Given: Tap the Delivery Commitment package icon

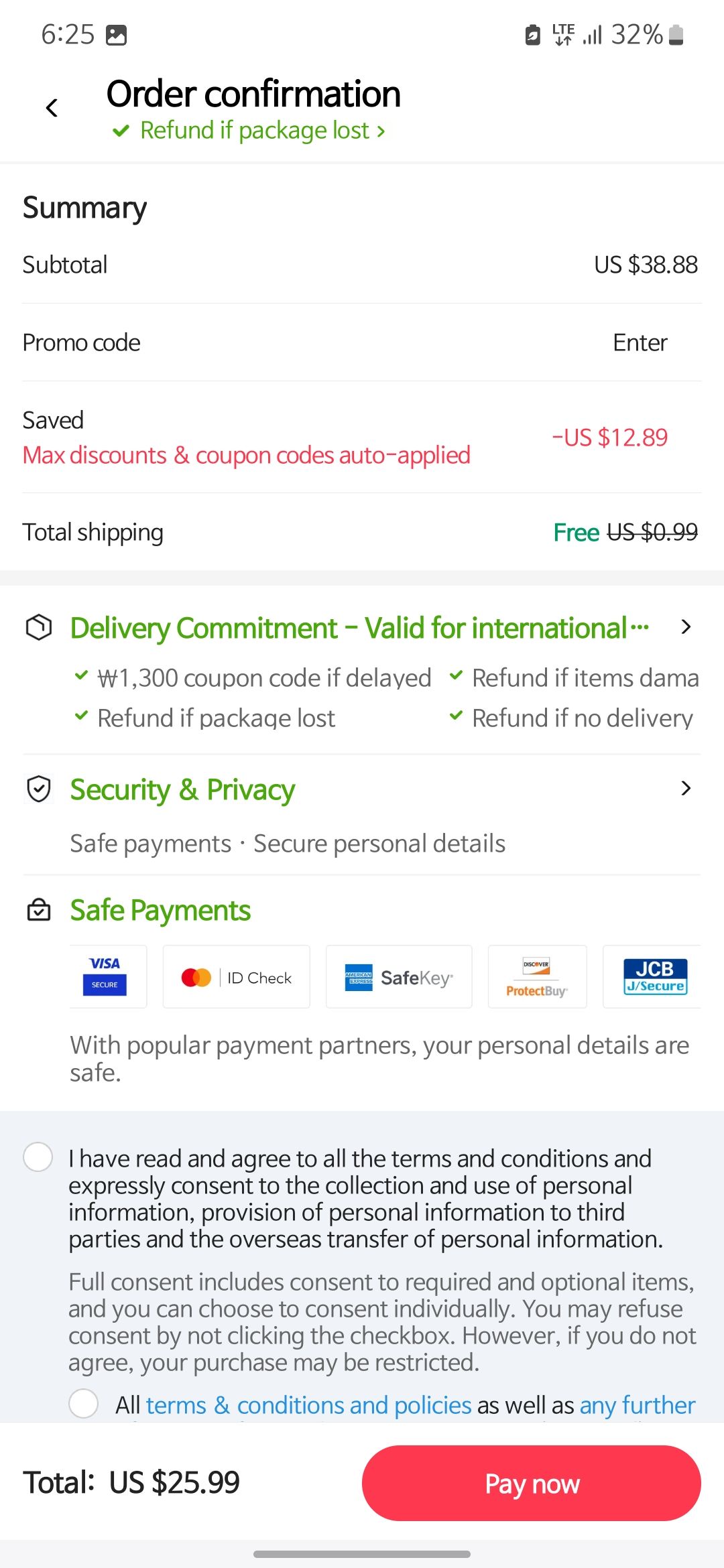Looking at the screenshot, I should [39, 627].
